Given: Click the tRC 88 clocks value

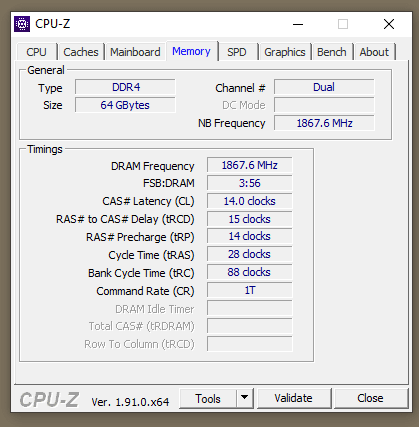Looking at the screenshot, I should 250,273.
